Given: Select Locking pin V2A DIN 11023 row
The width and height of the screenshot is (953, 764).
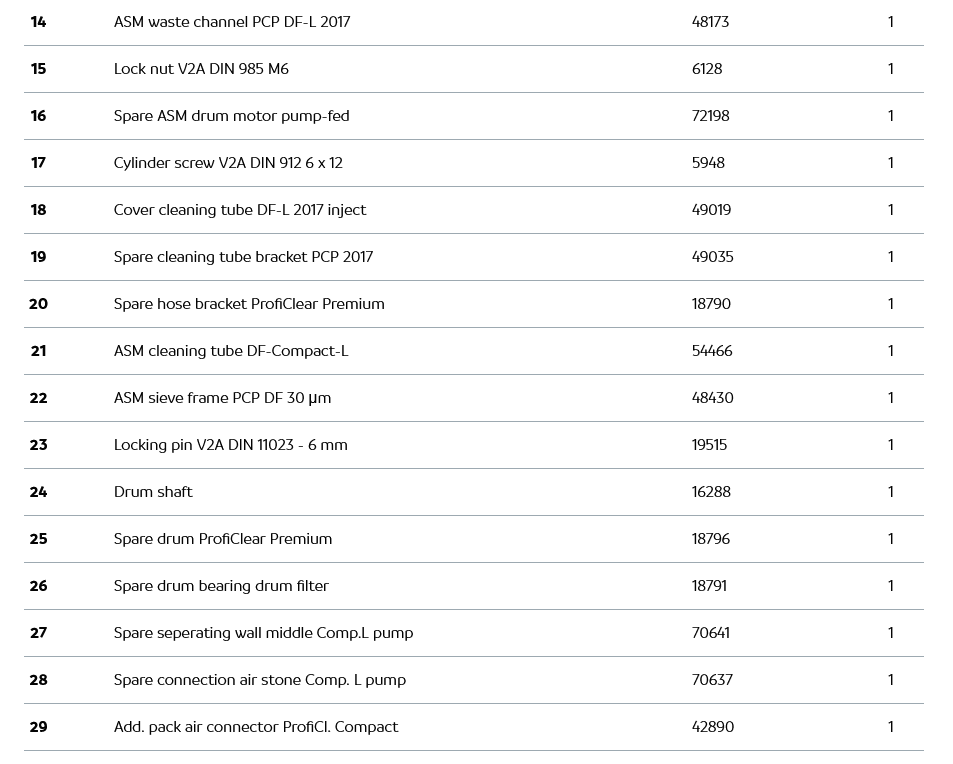Looking at the screenshot, I should [x=231, y=445].
